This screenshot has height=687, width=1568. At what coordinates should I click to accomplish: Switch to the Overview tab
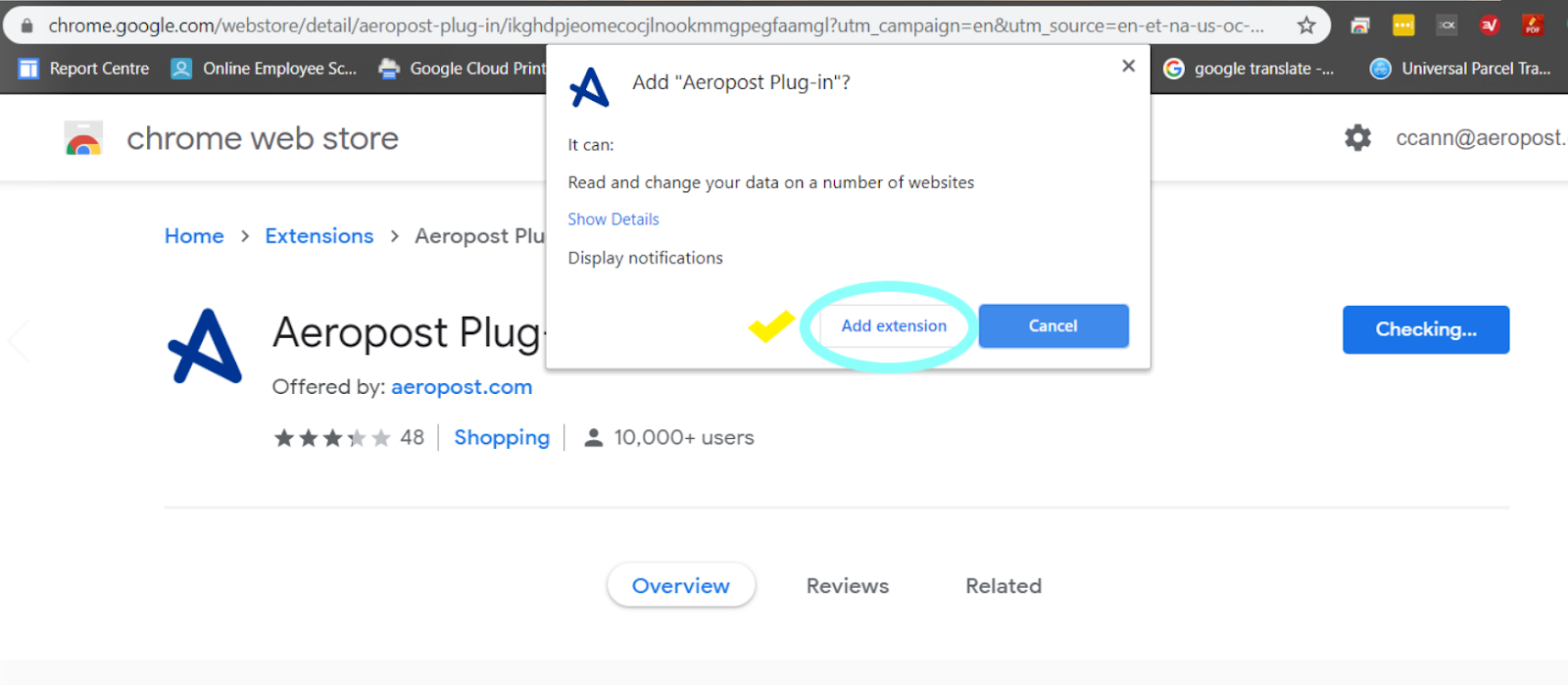click(681, 586)
